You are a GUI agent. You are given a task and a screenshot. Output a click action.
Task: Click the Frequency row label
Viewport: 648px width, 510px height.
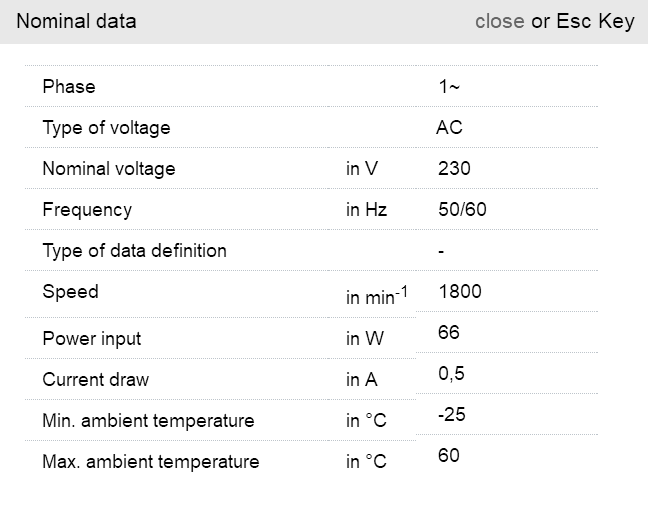[x=87, y=210]
